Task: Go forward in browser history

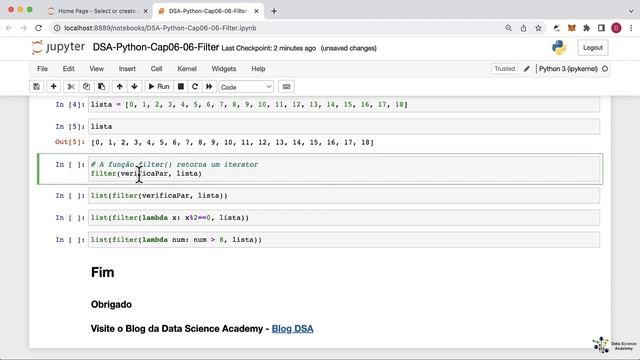Action: pos(24,28)
